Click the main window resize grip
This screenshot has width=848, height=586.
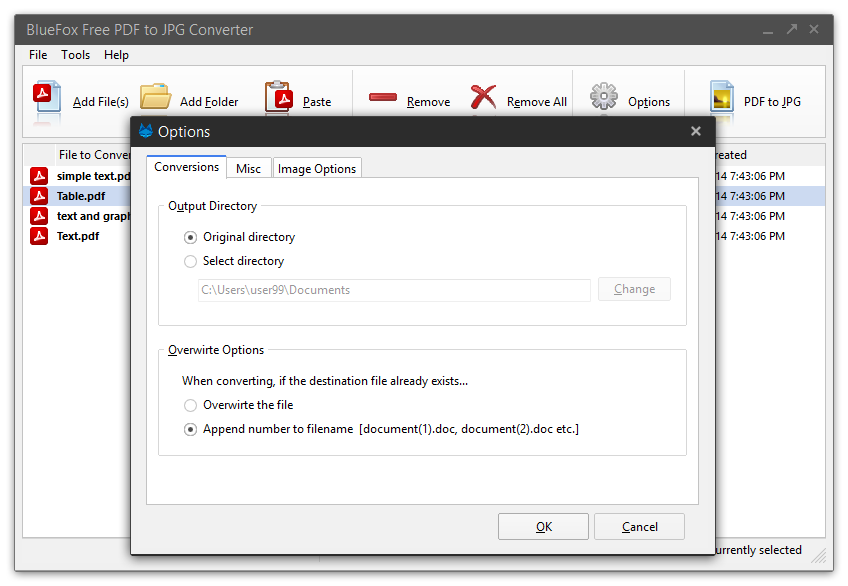click(819, 556)
